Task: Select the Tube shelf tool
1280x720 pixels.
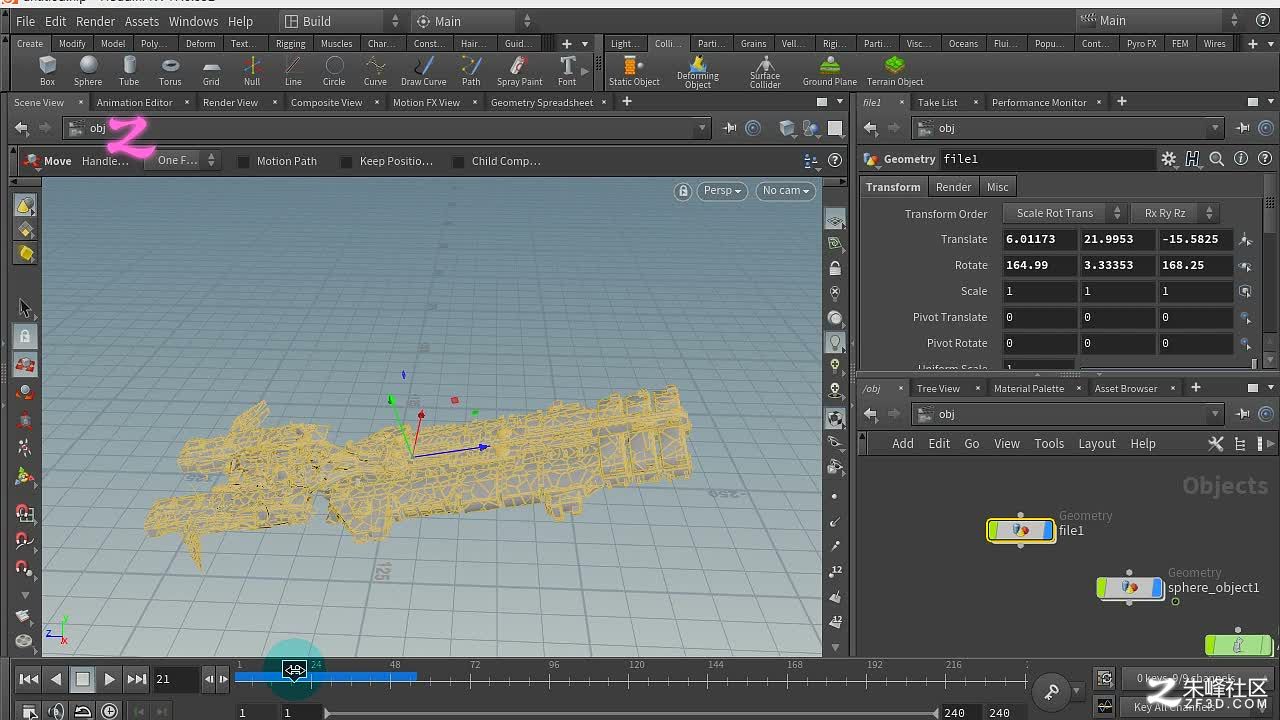Action: [129, 70]
